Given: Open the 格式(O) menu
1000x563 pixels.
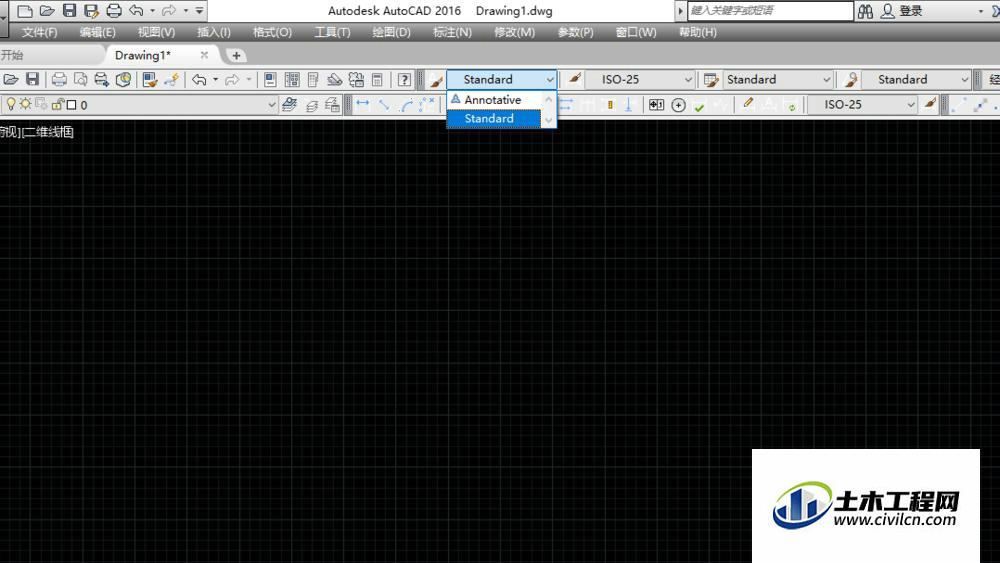Looking at the screenshot, I should coord(272,32).
